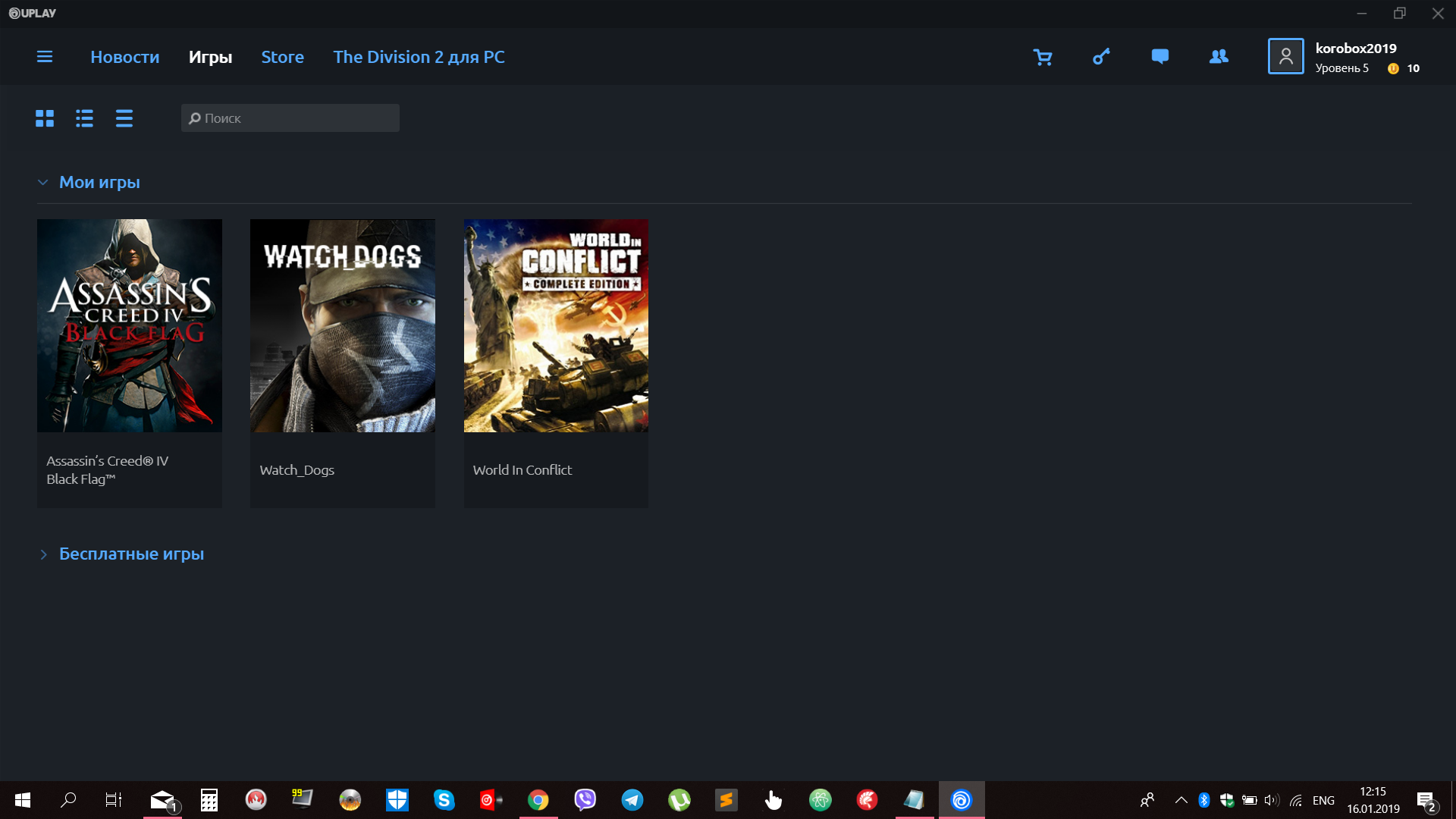Activate a product key icon

1101,57
